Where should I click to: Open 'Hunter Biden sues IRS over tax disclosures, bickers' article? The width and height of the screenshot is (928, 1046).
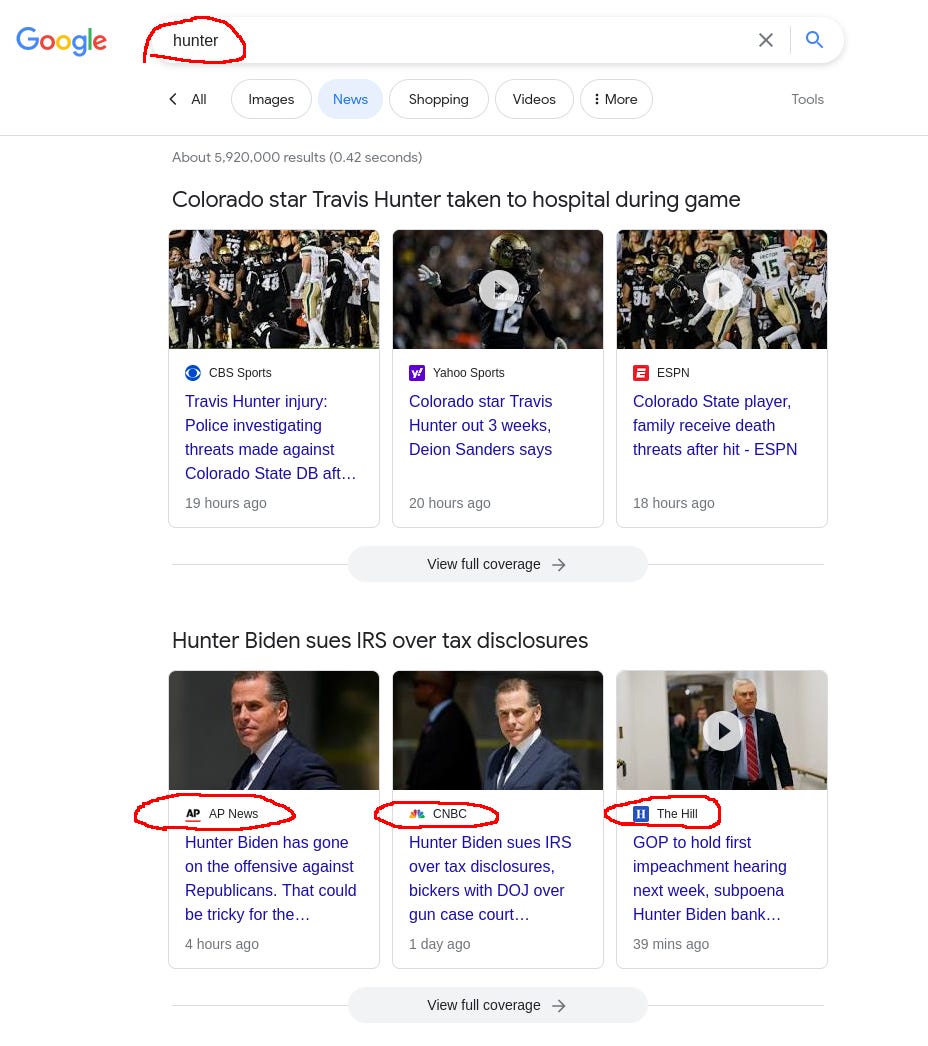click(490, 878)
